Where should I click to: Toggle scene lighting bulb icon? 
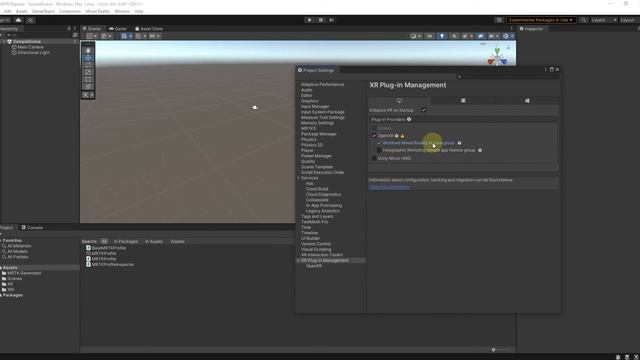pyautogui.click(x=442, y=36)
